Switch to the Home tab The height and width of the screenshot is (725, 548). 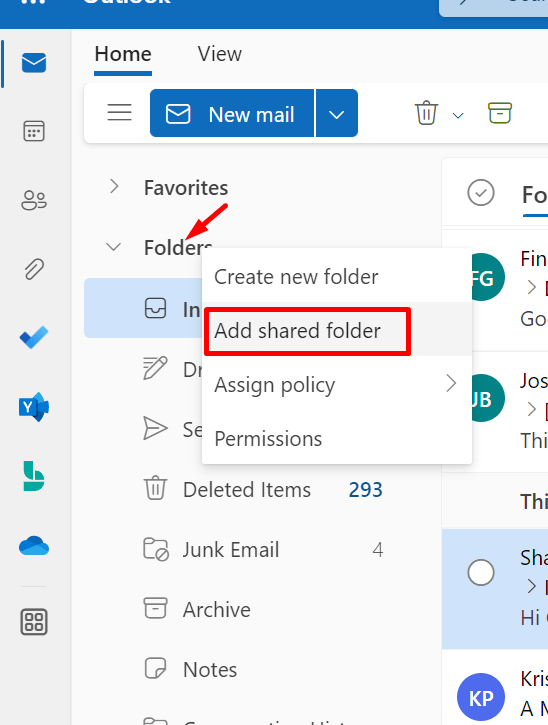123,55
